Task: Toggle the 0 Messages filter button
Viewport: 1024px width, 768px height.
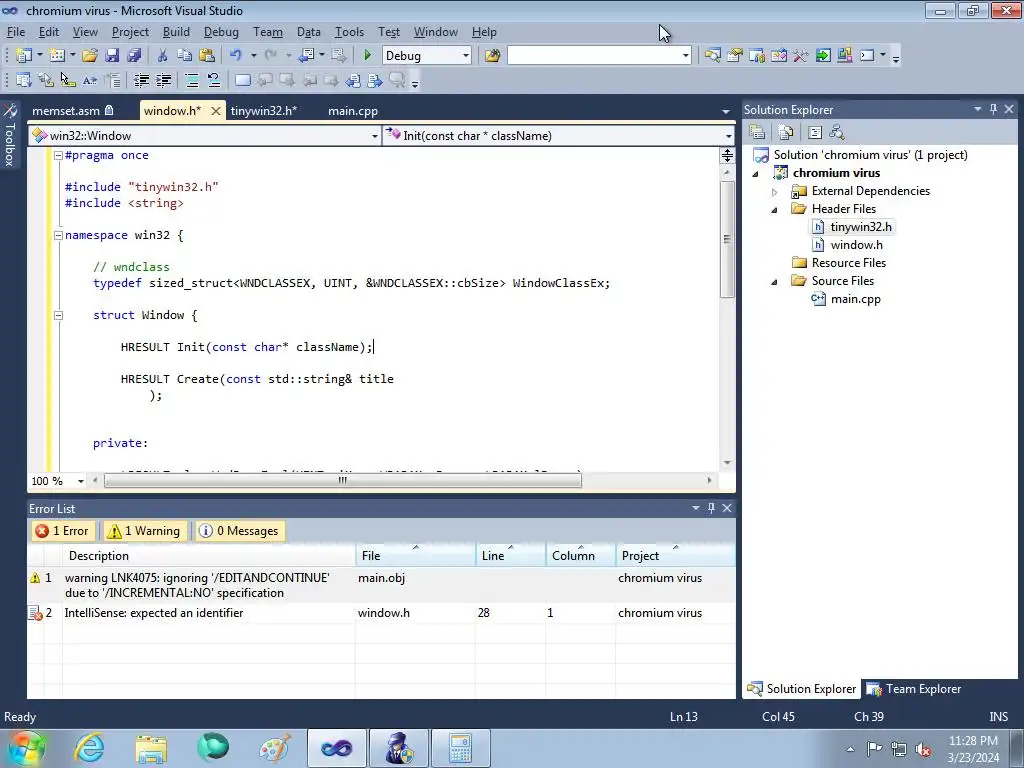Action: click(239, 531)
